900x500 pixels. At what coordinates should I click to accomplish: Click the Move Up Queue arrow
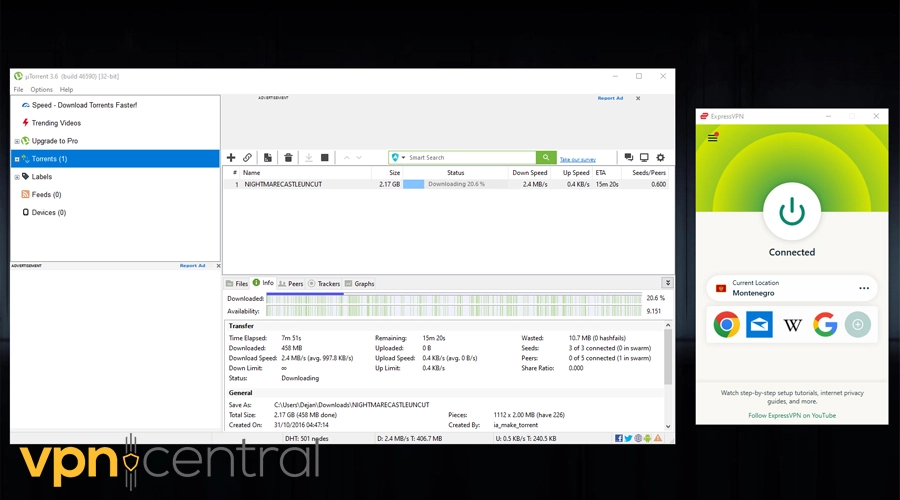pyautogui.click(x=346, y=157)
